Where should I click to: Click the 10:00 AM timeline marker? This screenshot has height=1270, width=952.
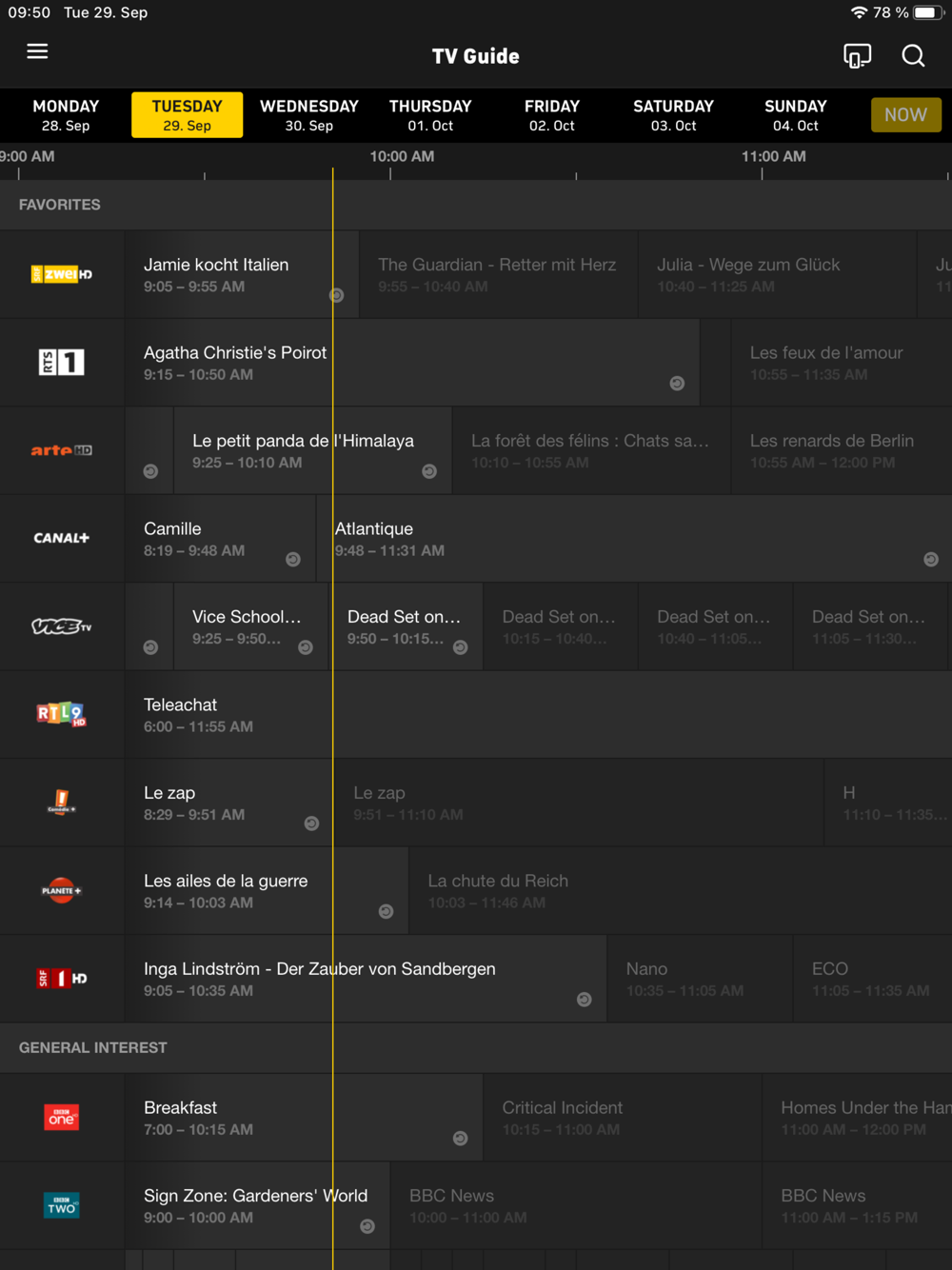point(402,156)
